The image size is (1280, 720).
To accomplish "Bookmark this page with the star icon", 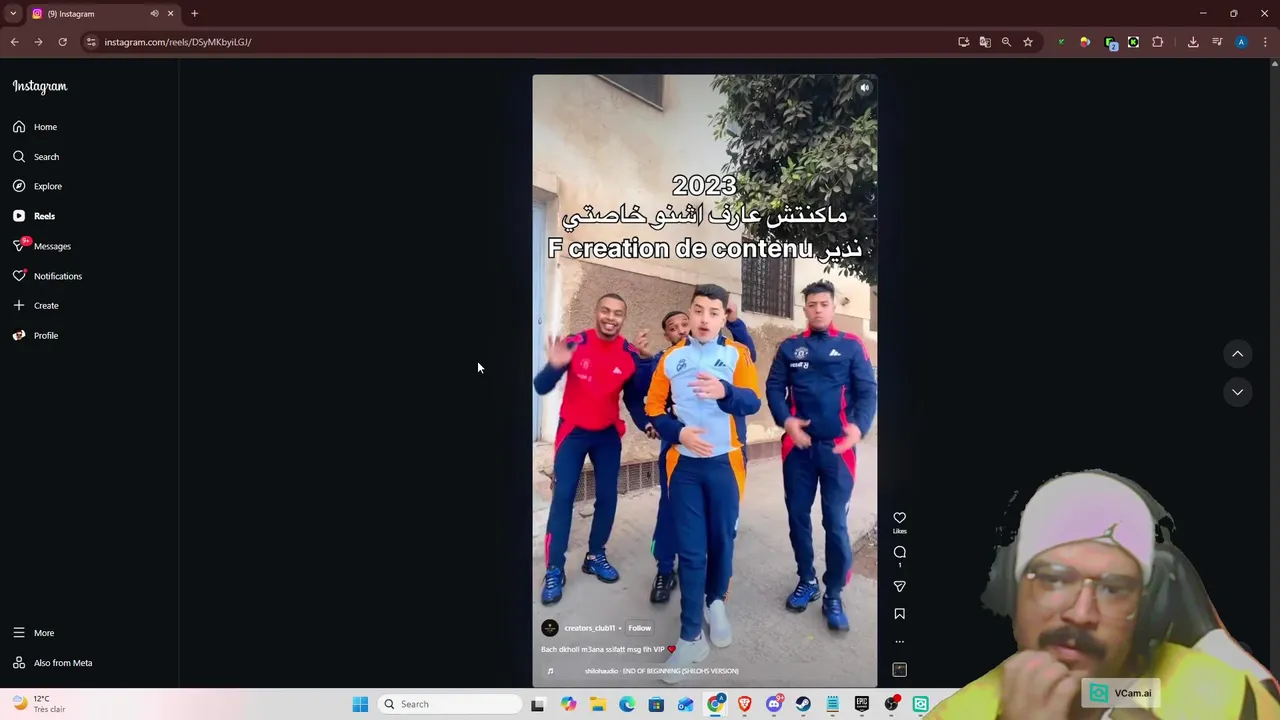I will 1027,42.
